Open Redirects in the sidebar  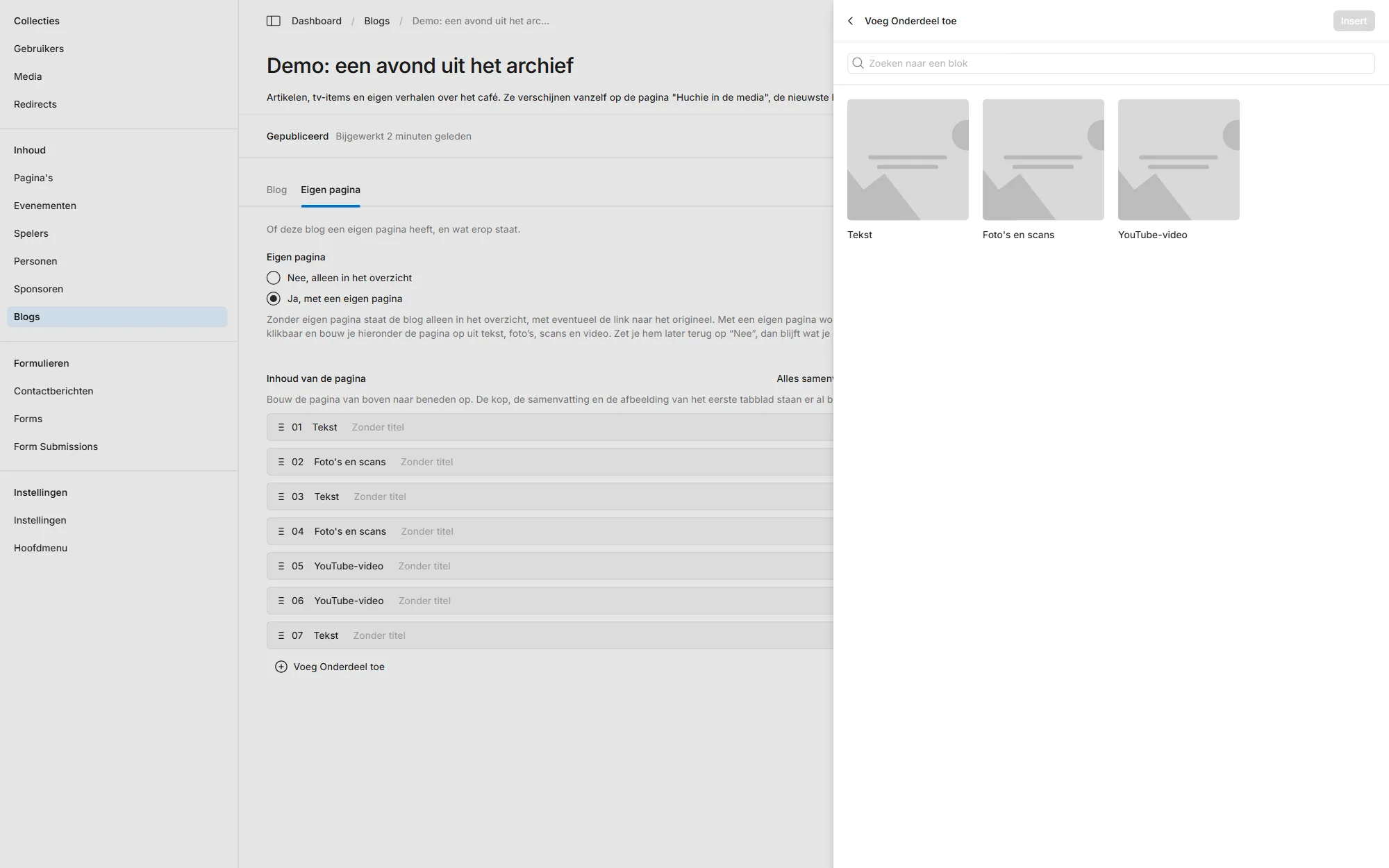coord(35,104)
